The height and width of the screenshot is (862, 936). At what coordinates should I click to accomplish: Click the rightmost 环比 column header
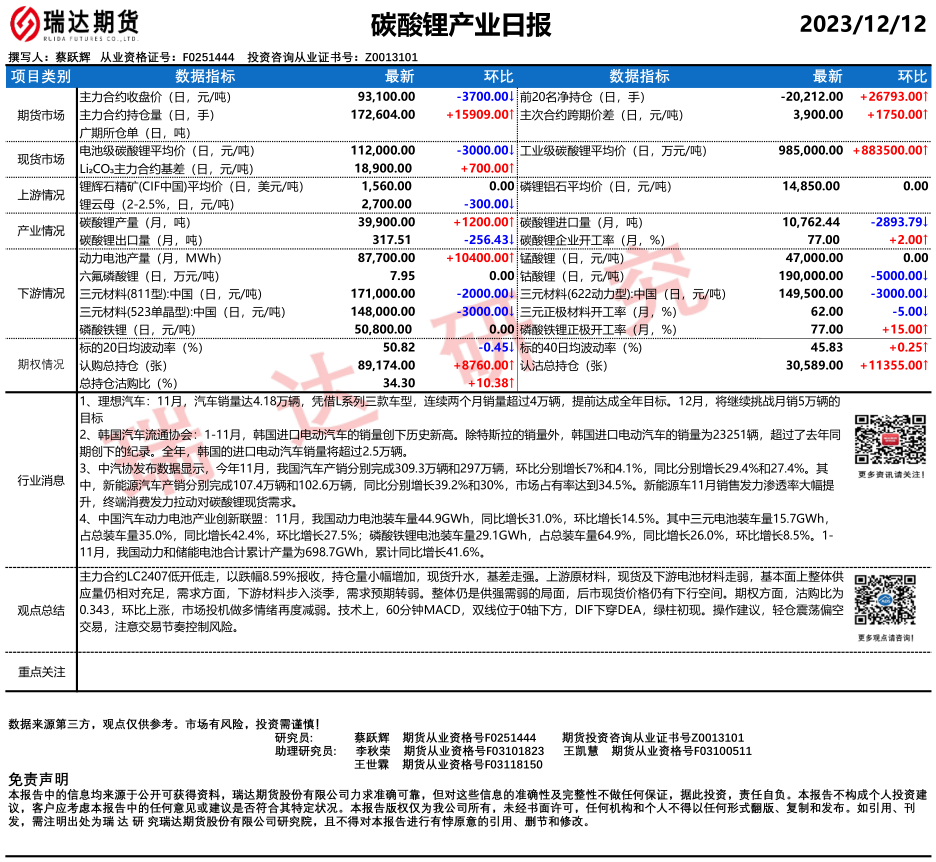point(912,76)
